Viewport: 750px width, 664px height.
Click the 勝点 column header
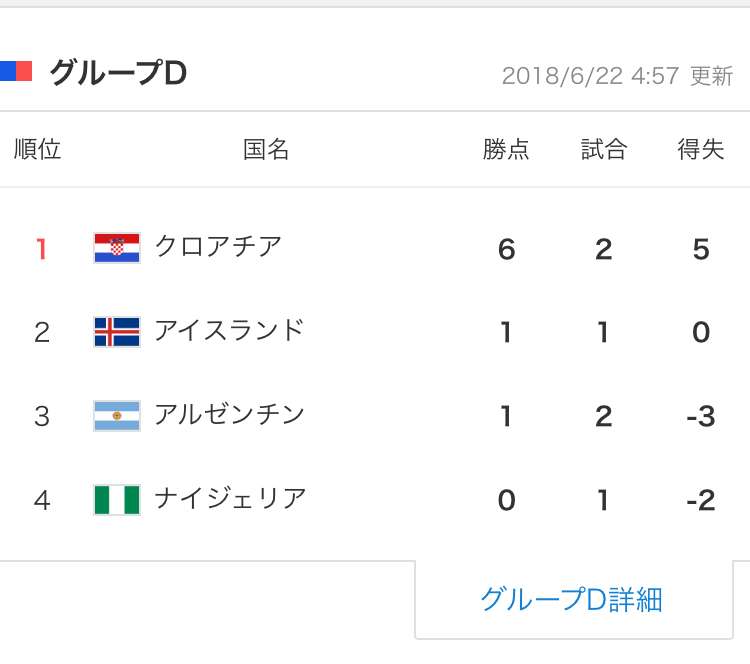pos(506,149)
